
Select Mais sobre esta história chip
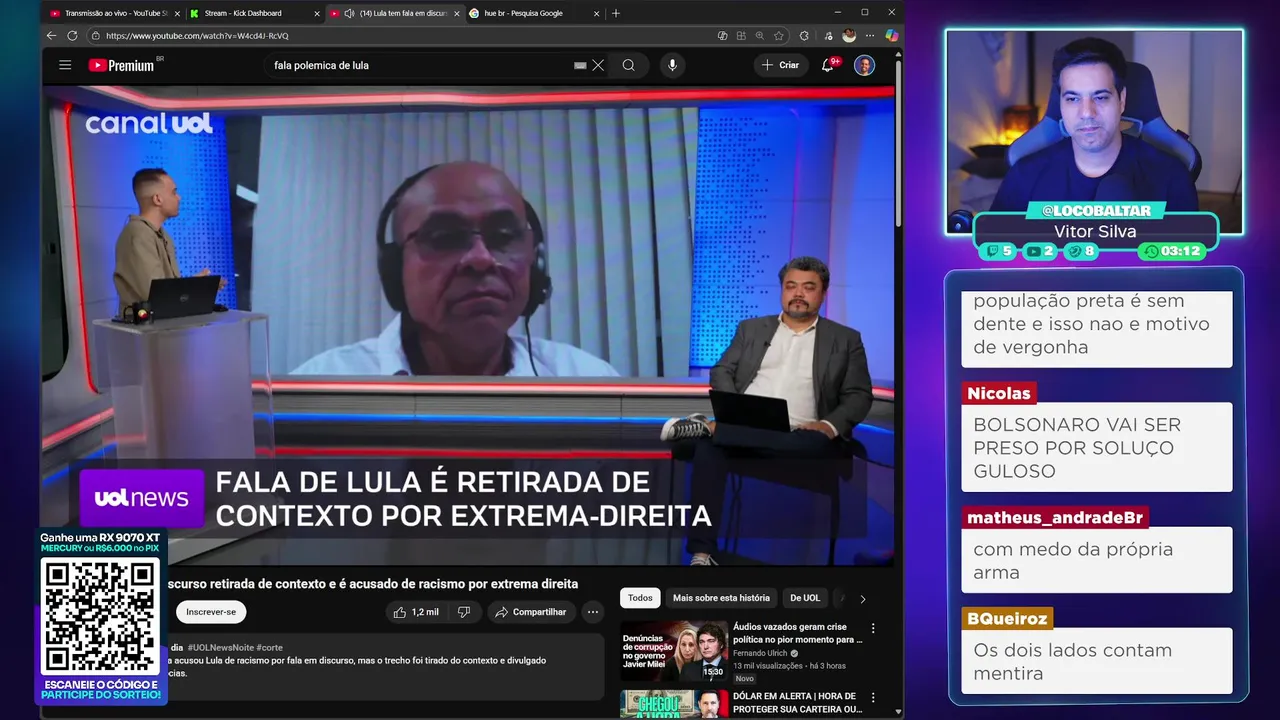[721, 598]
